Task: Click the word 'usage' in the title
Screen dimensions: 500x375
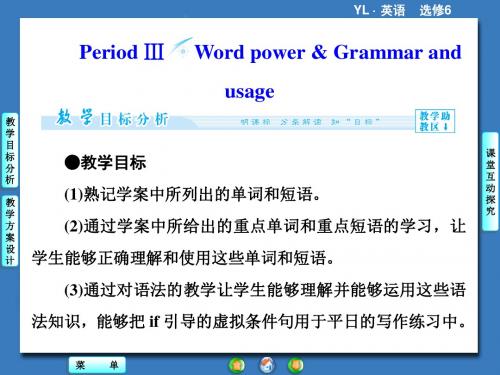Action: (x=250, y=92)
